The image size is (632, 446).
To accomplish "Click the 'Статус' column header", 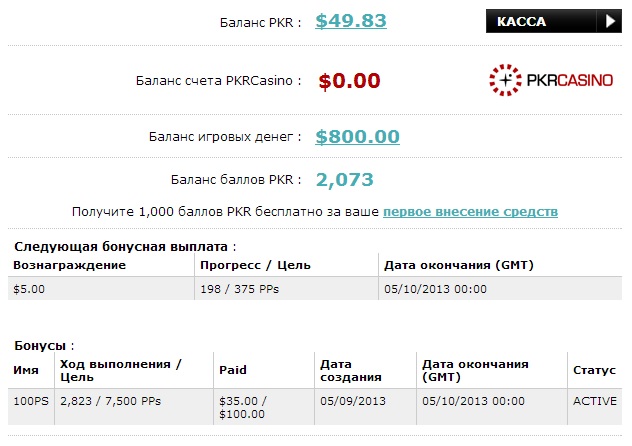I will [594, 370].
